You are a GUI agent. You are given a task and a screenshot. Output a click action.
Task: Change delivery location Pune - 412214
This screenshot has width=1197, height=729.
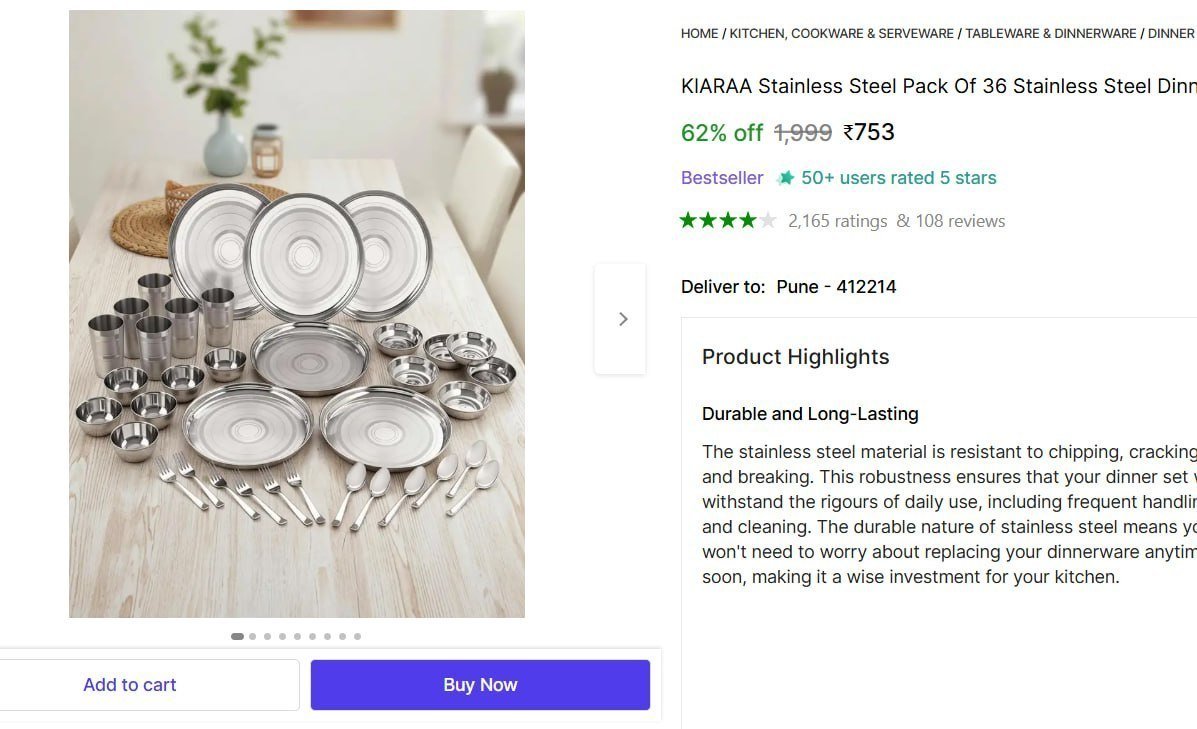(x=836, y=286)
